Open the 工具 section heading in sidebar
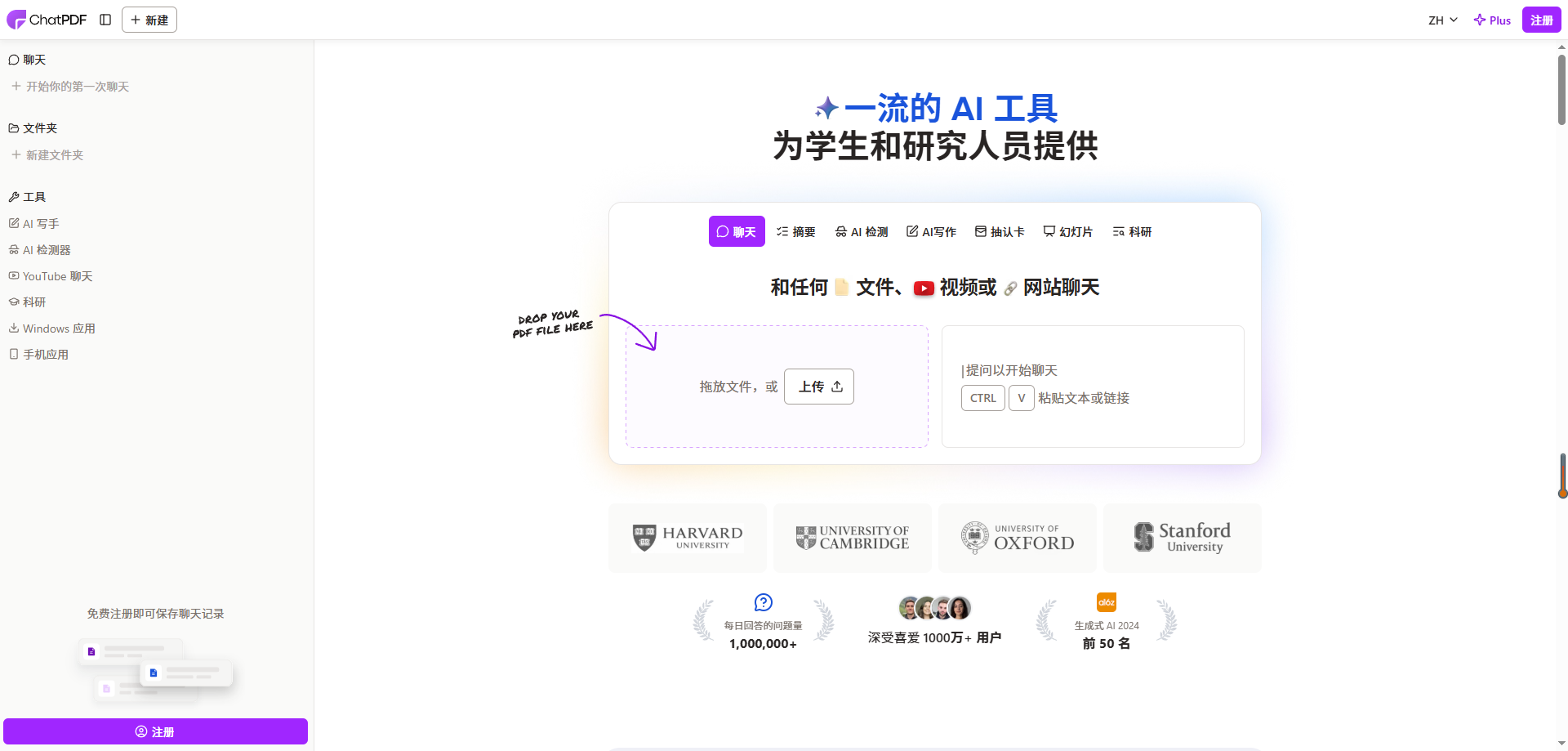The width and height of the screenshot is (1568, 751). (27, 197)
